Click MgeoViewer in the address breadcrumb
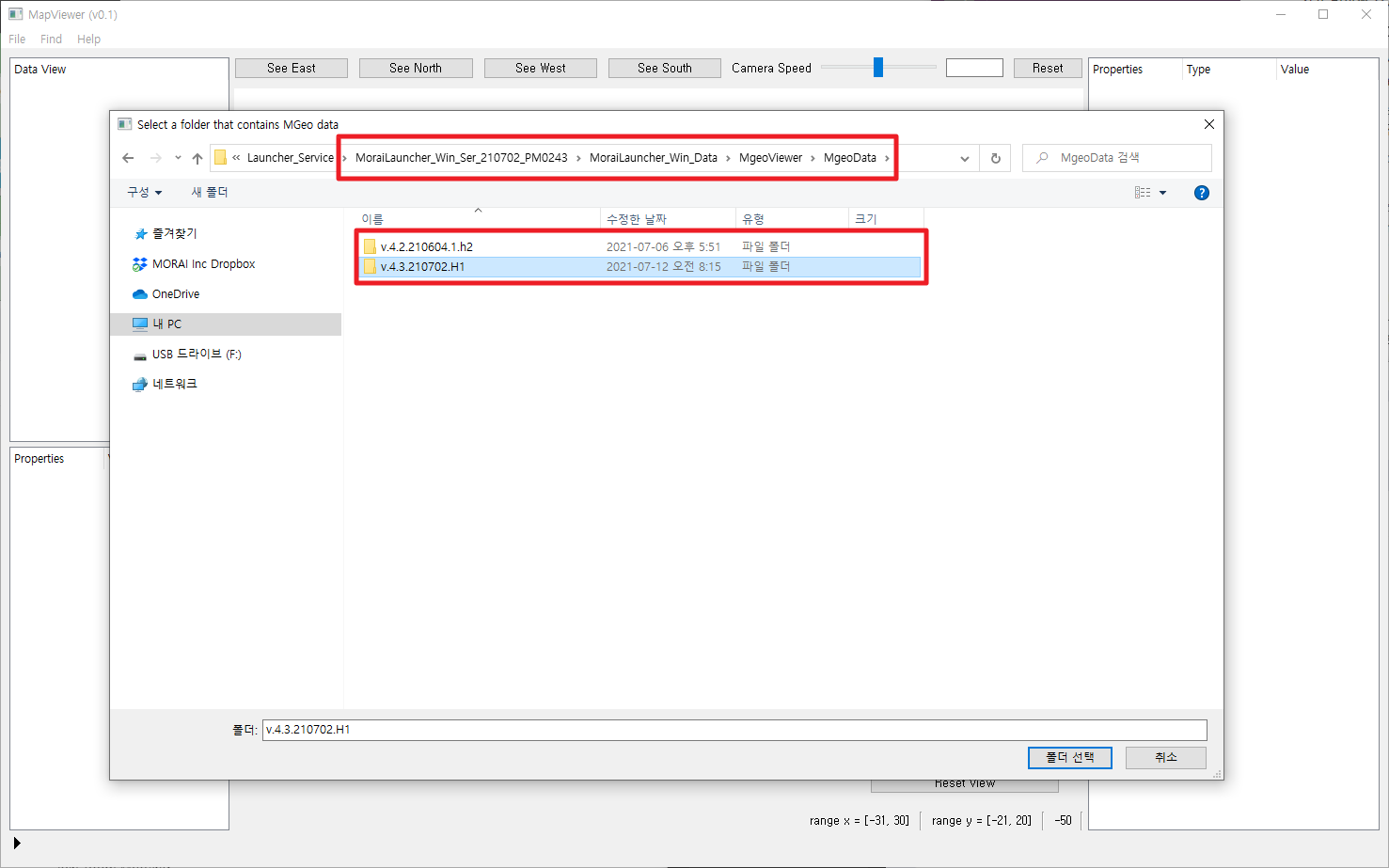The image size is (1389, 868). point(770,158)
